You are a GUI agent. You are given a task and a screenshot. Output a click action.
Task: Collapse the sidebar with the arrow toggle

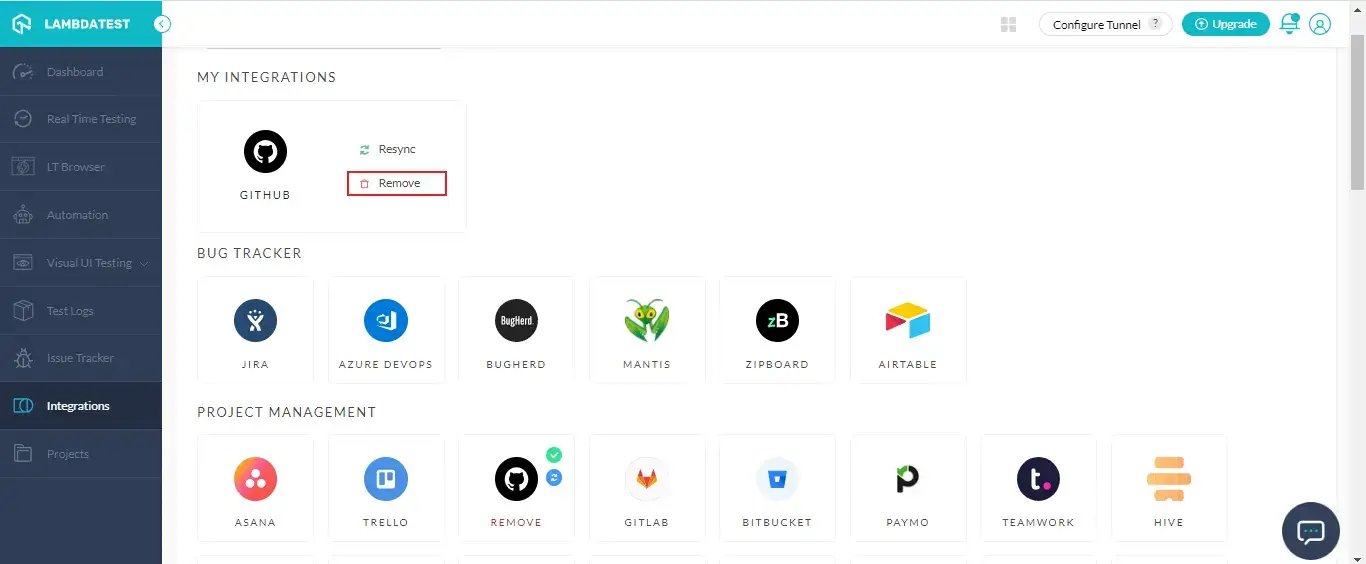tap(162, 24)
